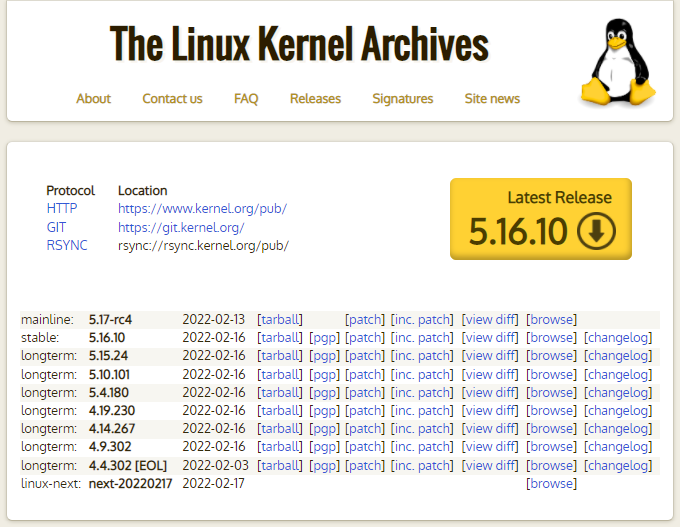Browse longterm 5.10.101 source
This screenshot has width=680, height=527.
552,374
